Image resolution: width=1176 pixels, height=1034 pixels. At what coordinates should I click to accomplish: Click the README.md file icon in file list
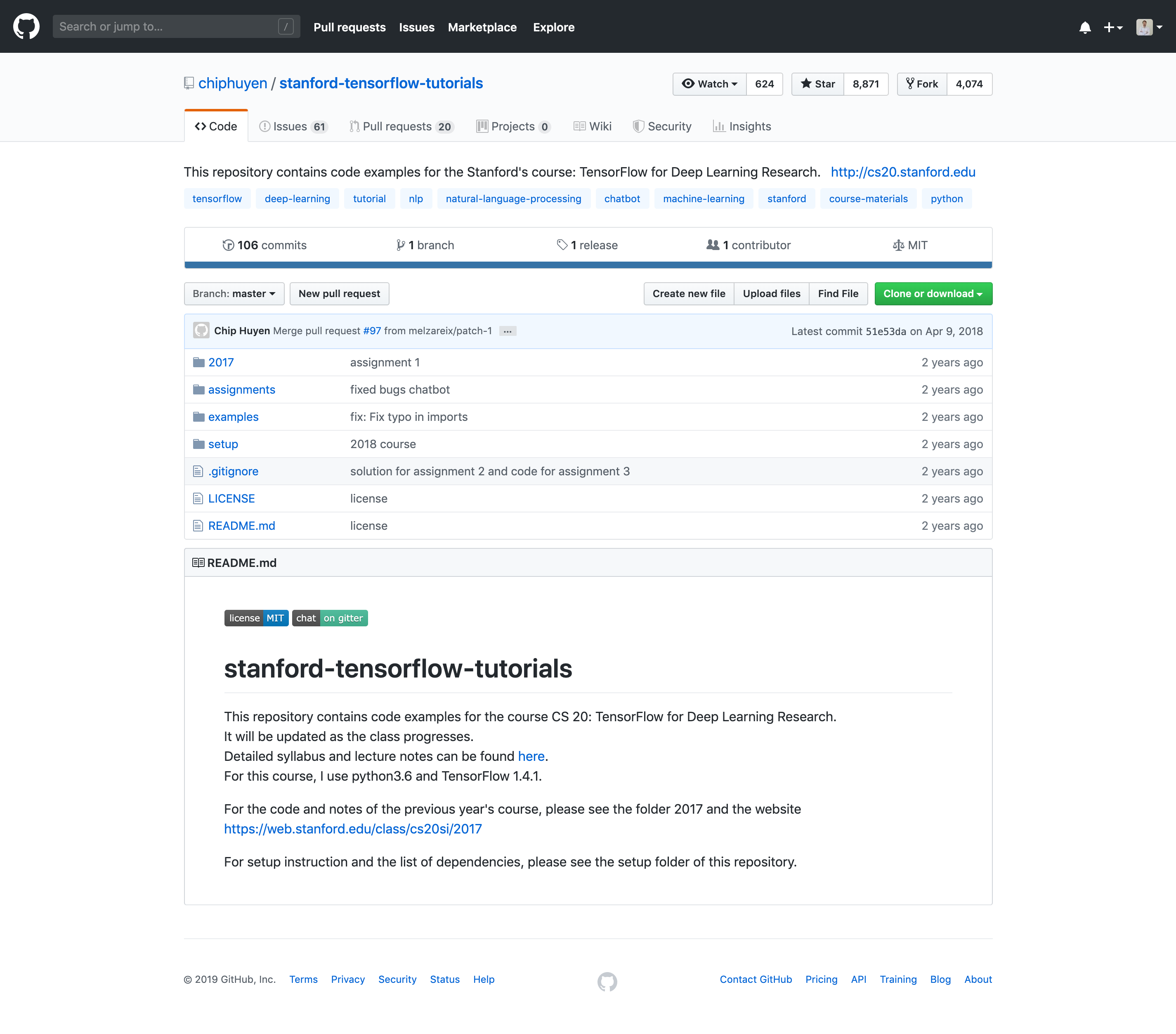tap(198, 526)
